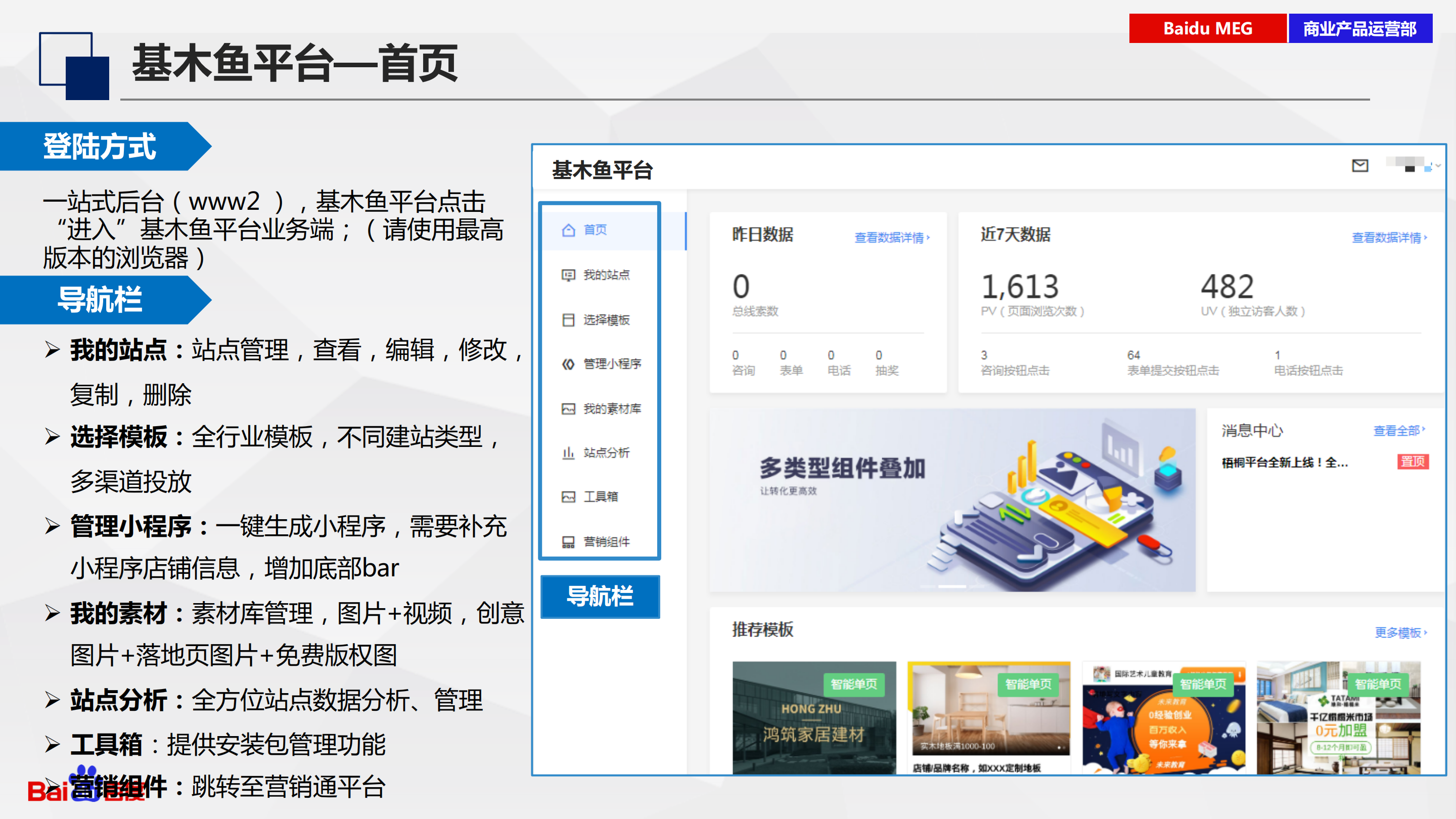Click the 选择模板 template icon
The width and height of the screenshot is (1456, 819).
coord(568,320)
